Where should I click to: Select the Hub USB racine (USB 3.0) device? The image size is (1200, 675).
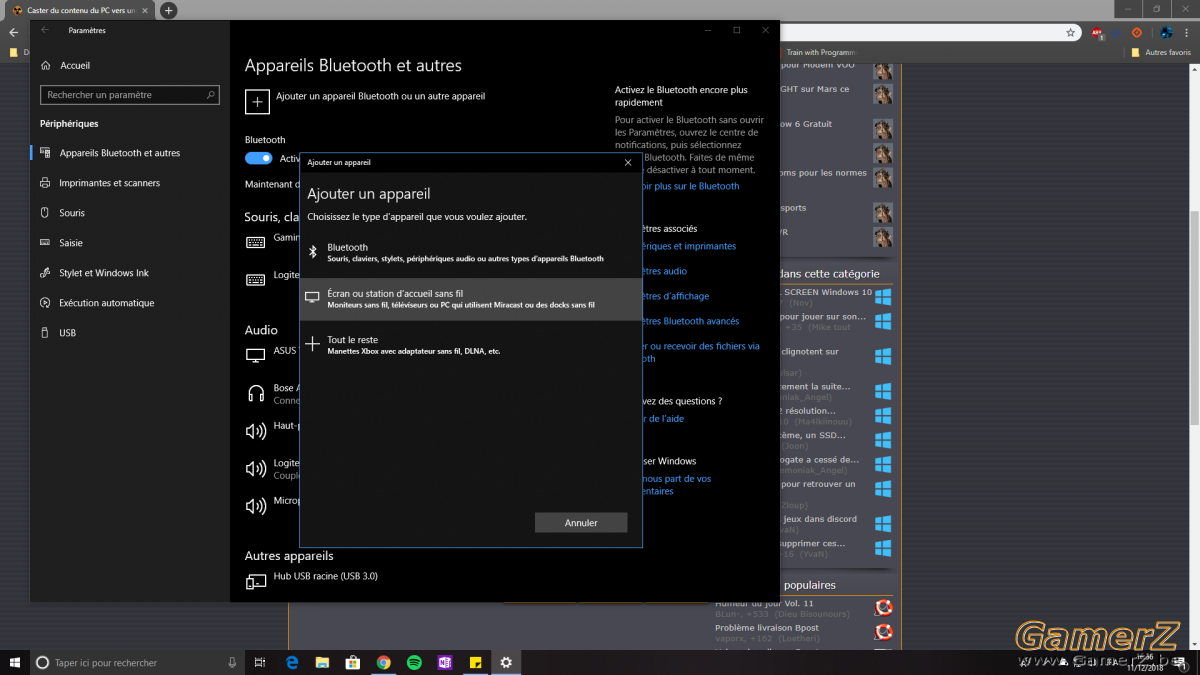coord(325,577)
